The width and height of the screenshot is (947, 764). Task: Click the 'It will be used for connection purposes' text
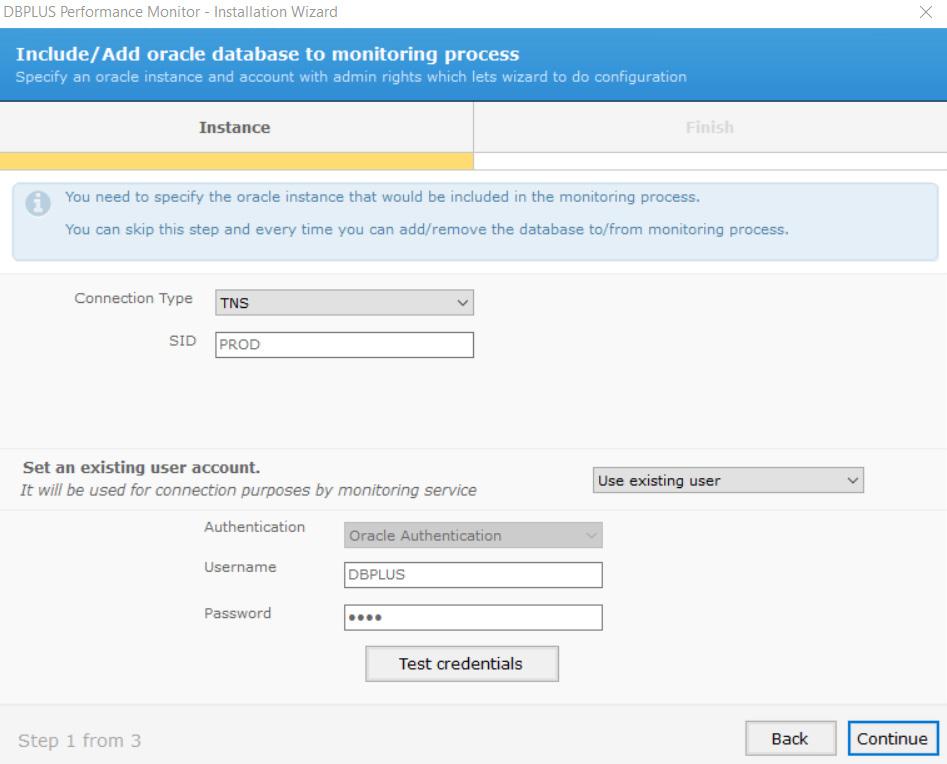tap(248, 490)
